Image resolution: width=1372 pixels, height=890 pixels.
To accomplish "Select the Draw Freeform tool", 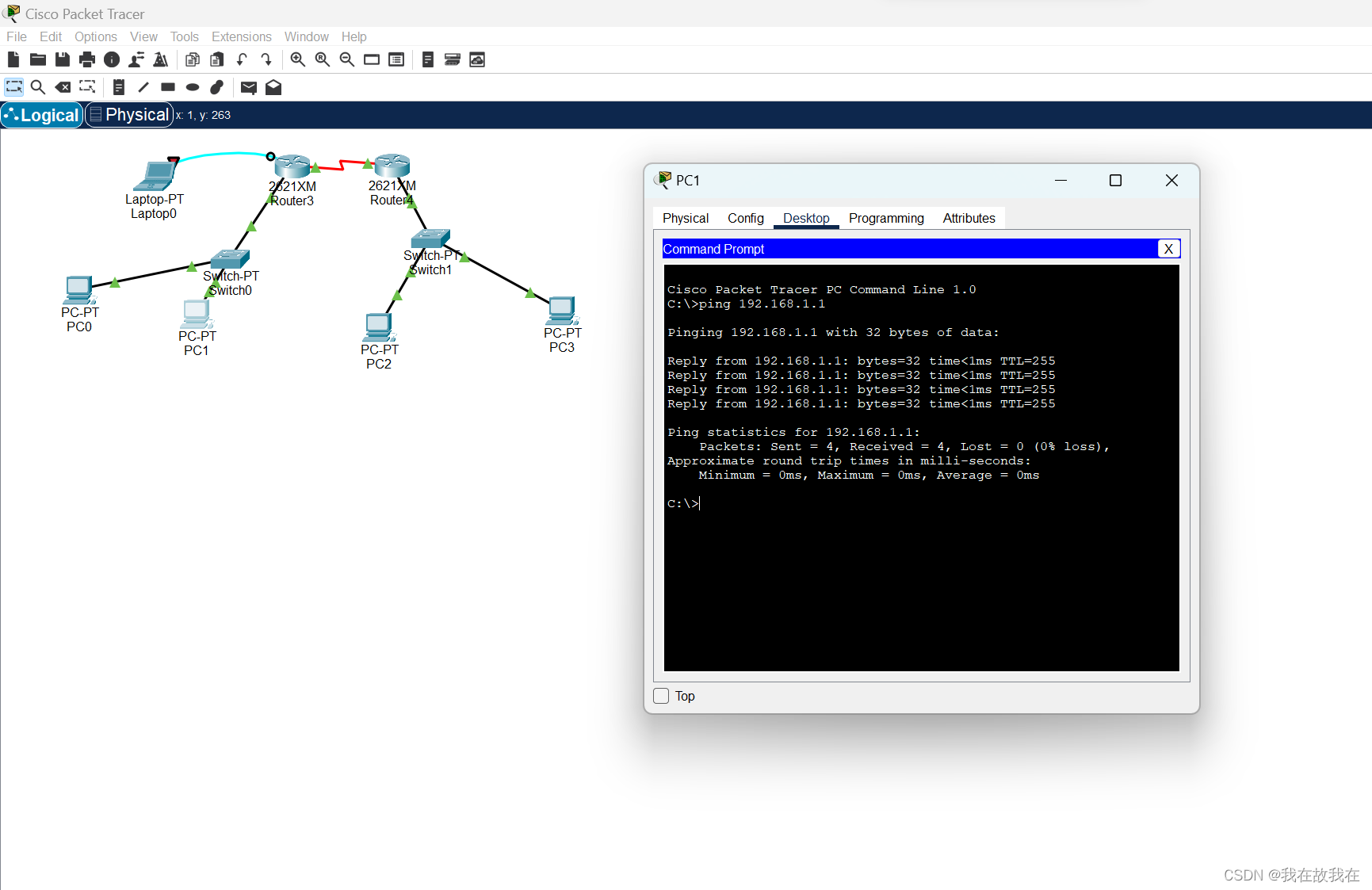I will point(217,87).
